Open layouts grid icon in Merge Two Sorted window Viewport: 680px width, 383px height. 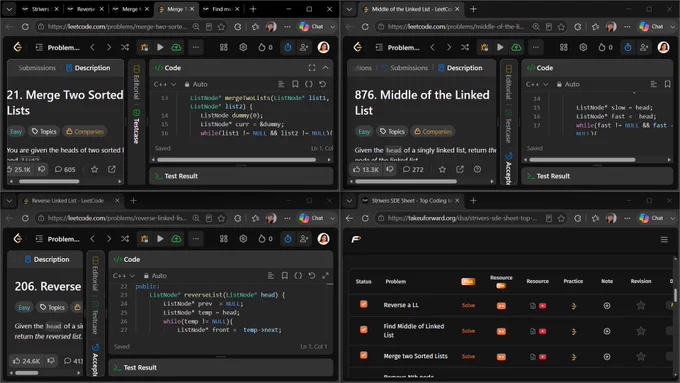pos(224,47)
